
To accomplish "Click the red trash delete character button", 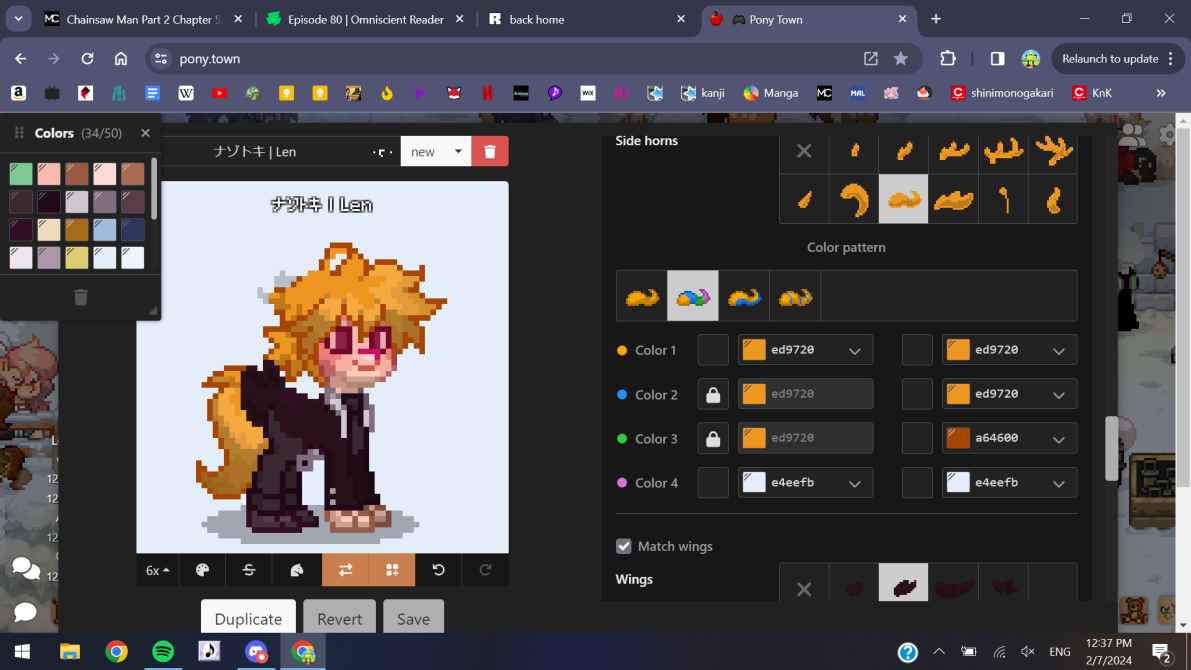I will (490, 151).
